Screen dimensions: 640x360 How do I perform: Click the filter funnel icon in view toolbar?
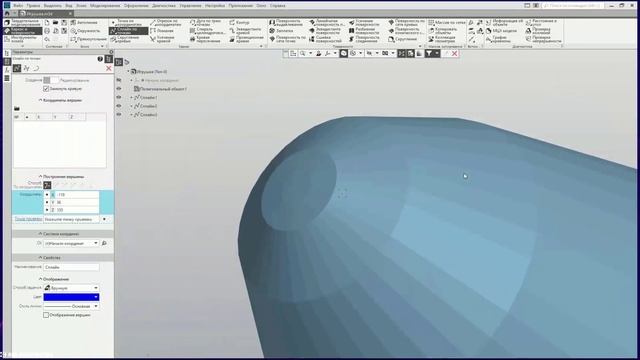[429, 53]
